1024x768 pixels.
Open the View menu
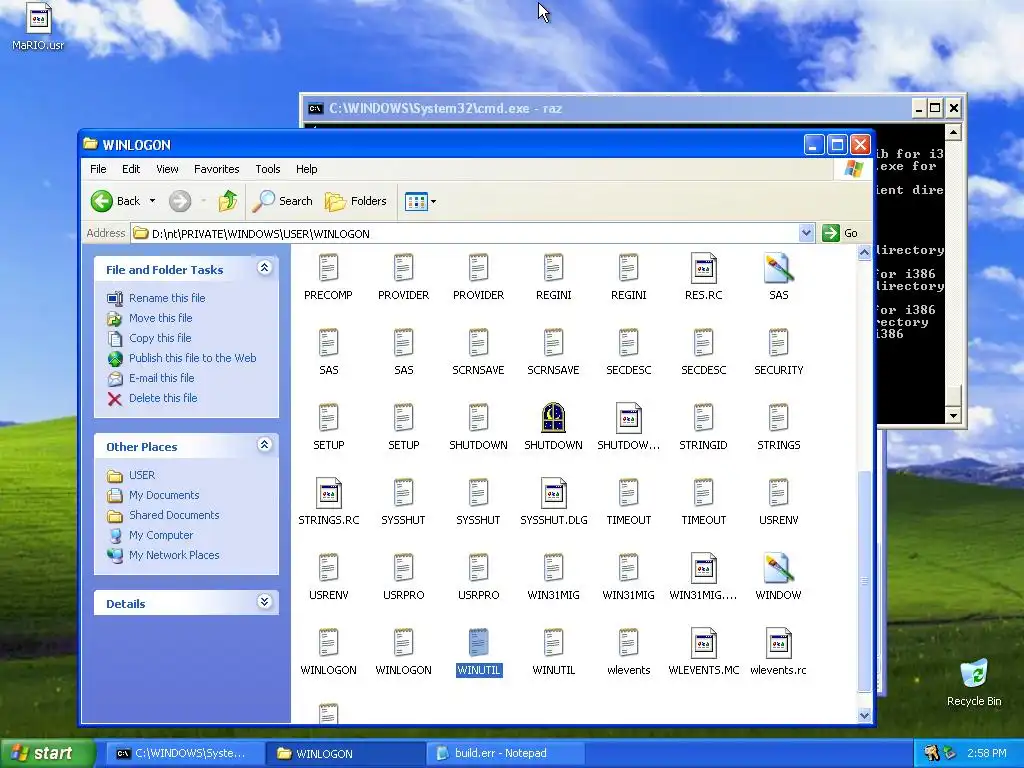tap(167, 169)
